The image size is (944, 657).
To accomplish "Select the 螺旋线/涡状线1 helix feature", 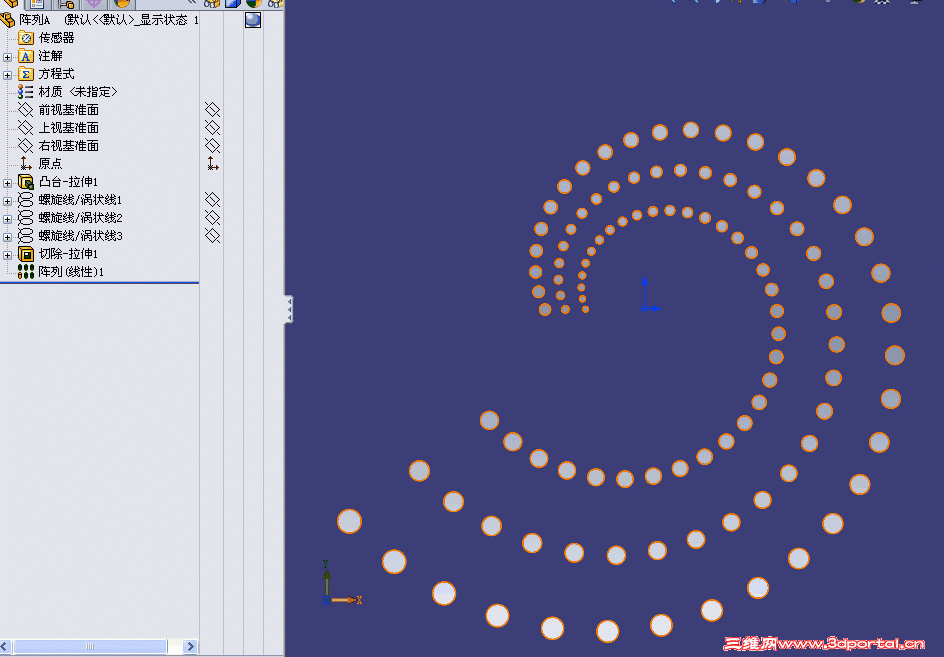I will click(x=70, y=200).
